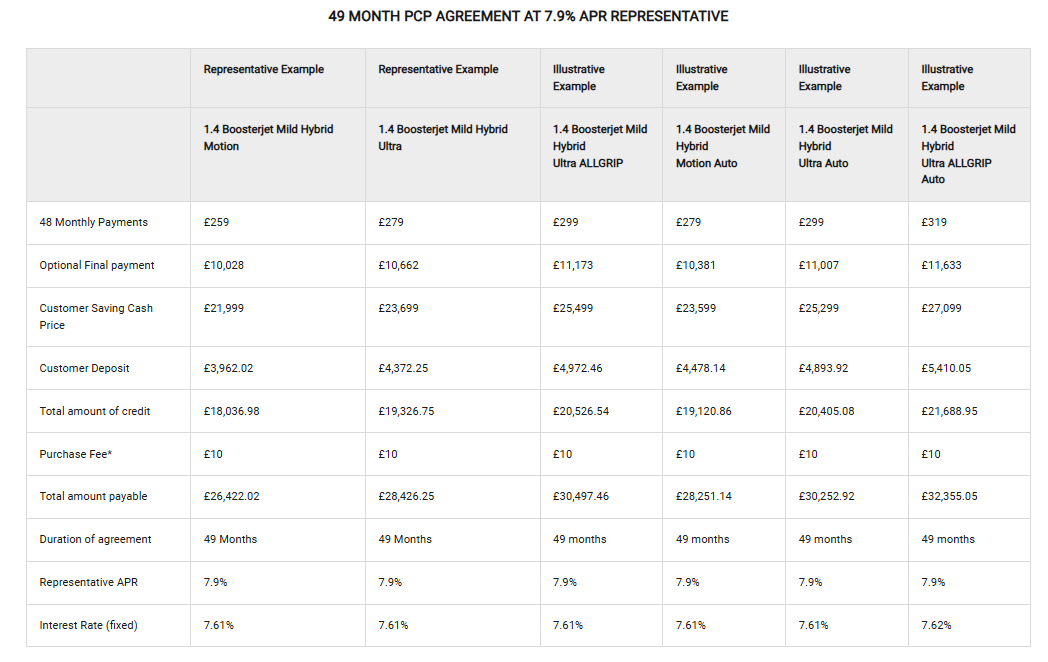
Task: Select the £3,962.02 deposit value
Action: (228, 368)
